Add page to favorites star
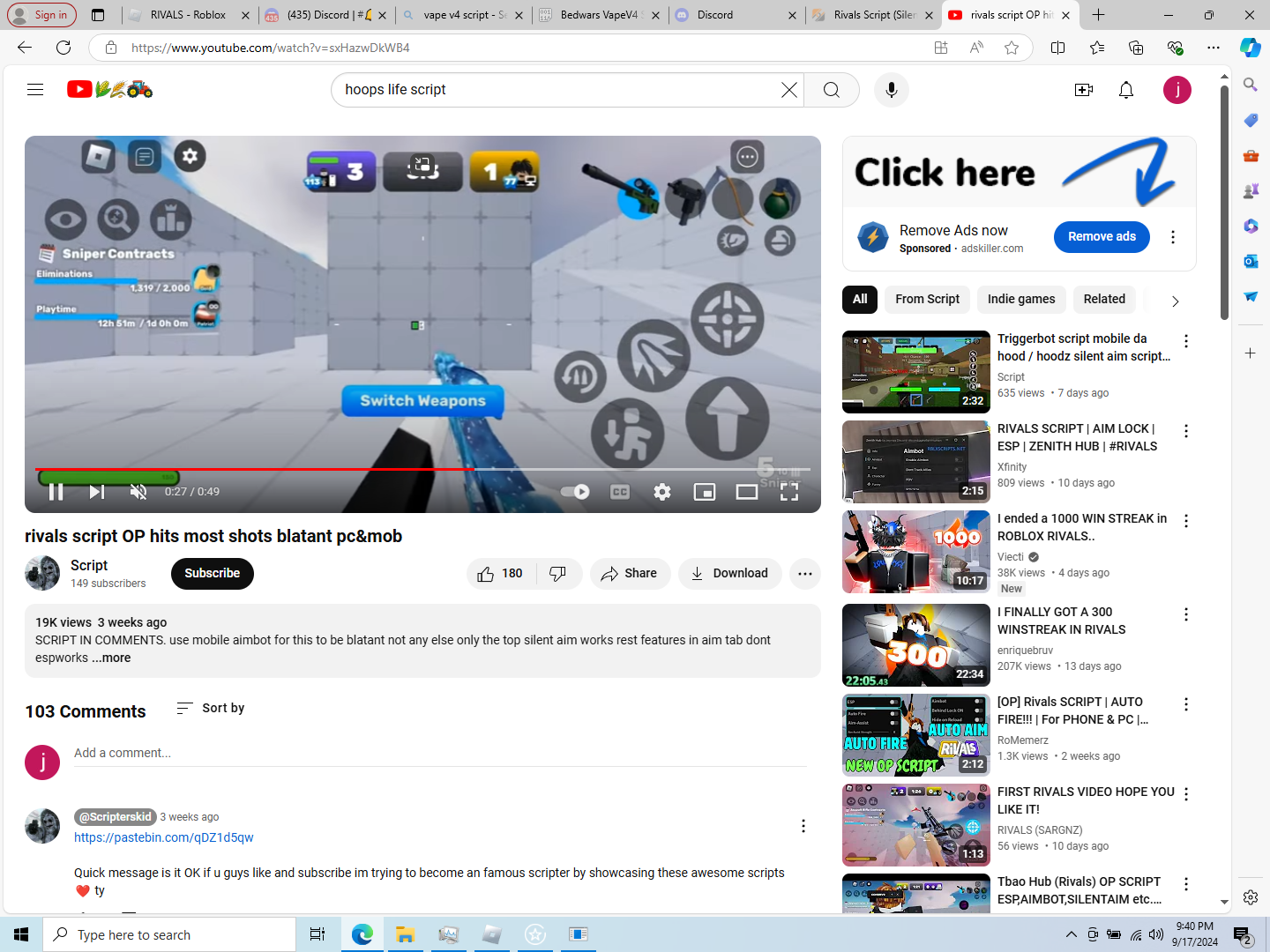Screen dimensions: 1270x952 pos(1012,48)
